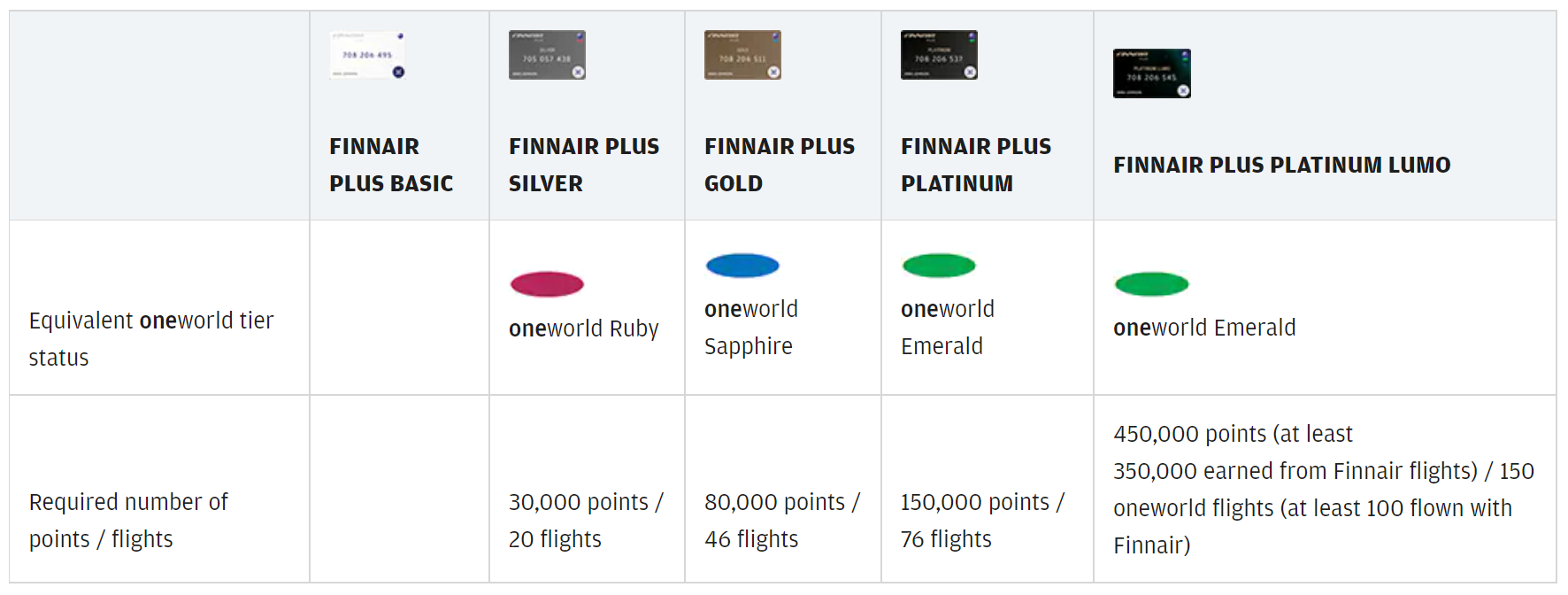This screenshot has width=1568, height=595.
Task: Select the FINNAIR PLUS PLATINUM LUMO heading
Action: coord(1282,165)
